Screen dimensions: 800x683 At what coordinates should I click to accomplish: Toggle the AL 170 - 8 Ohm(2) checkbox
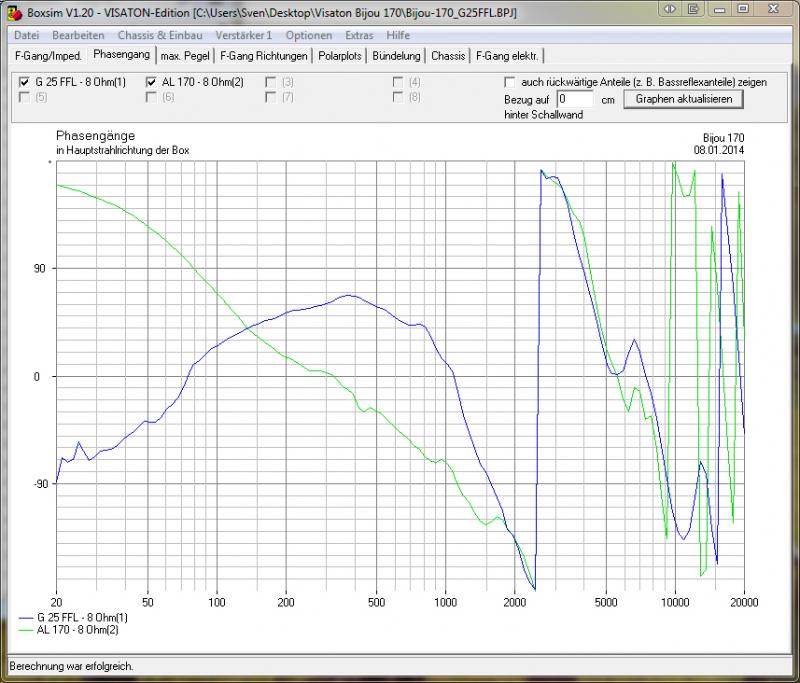151,81
